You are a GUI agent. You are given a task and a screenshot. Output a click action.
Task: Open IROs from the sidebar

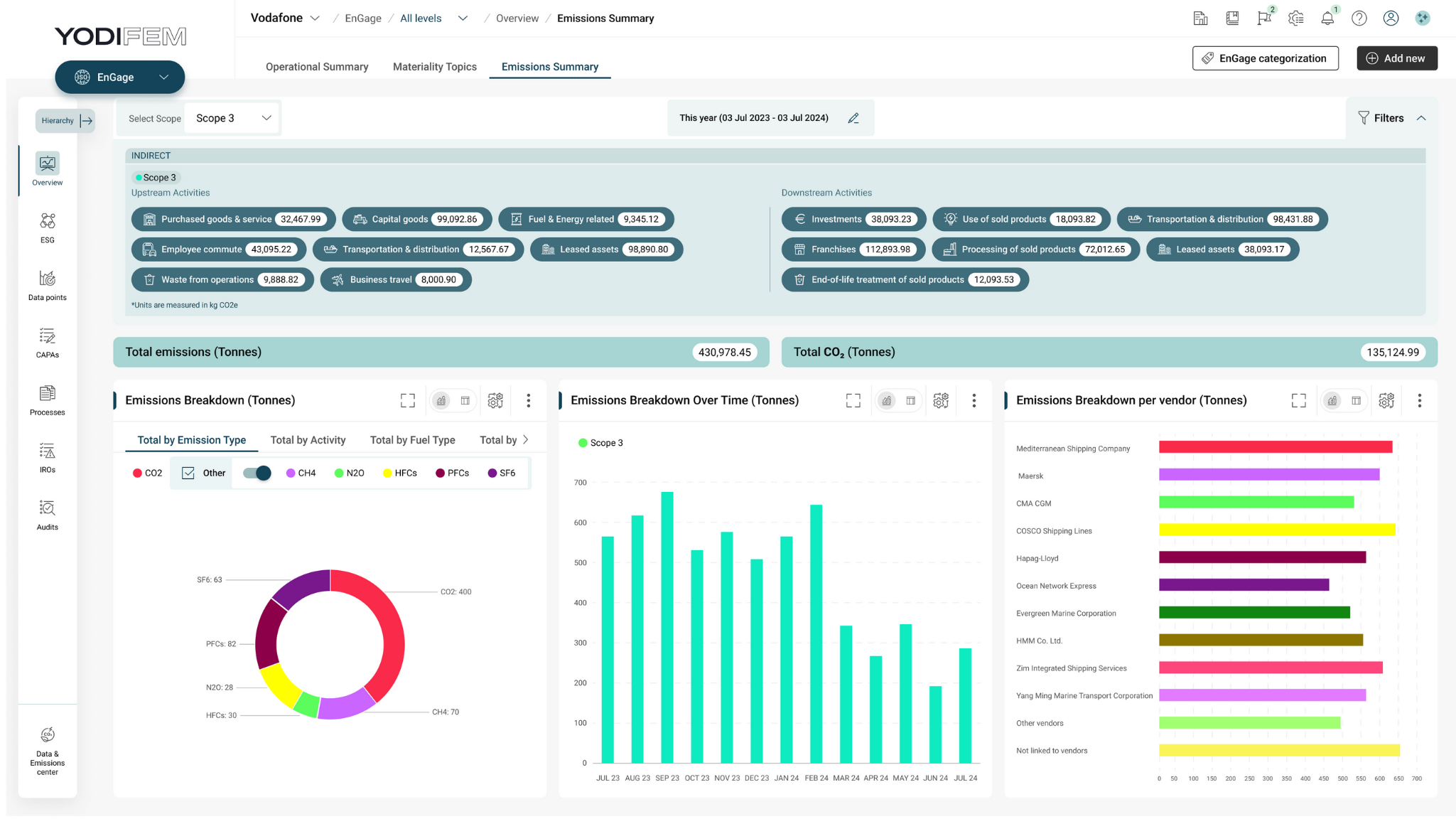point(47,458)
